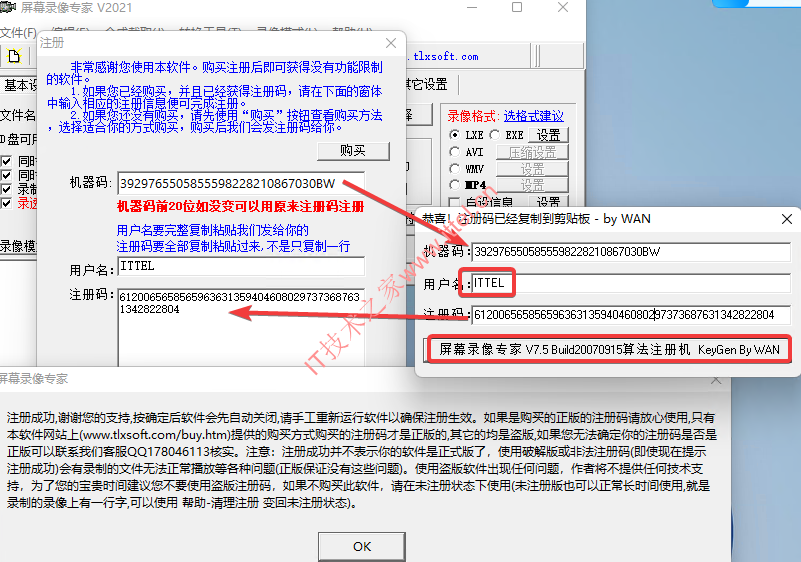Screen dimensions: 801x562
Task: Click the 机器码 field in registration dialog
Action: click(241, 183)
